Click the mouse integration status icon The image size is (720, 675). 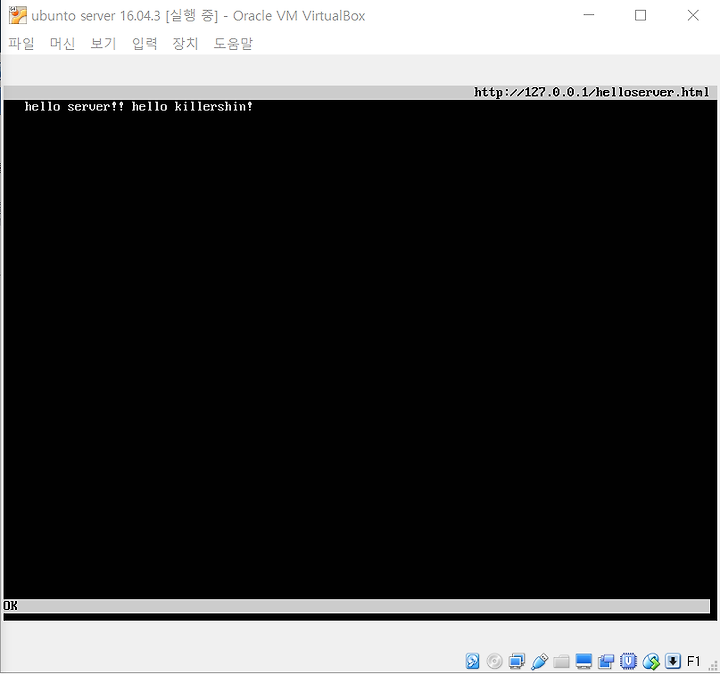tap(651, 661)
